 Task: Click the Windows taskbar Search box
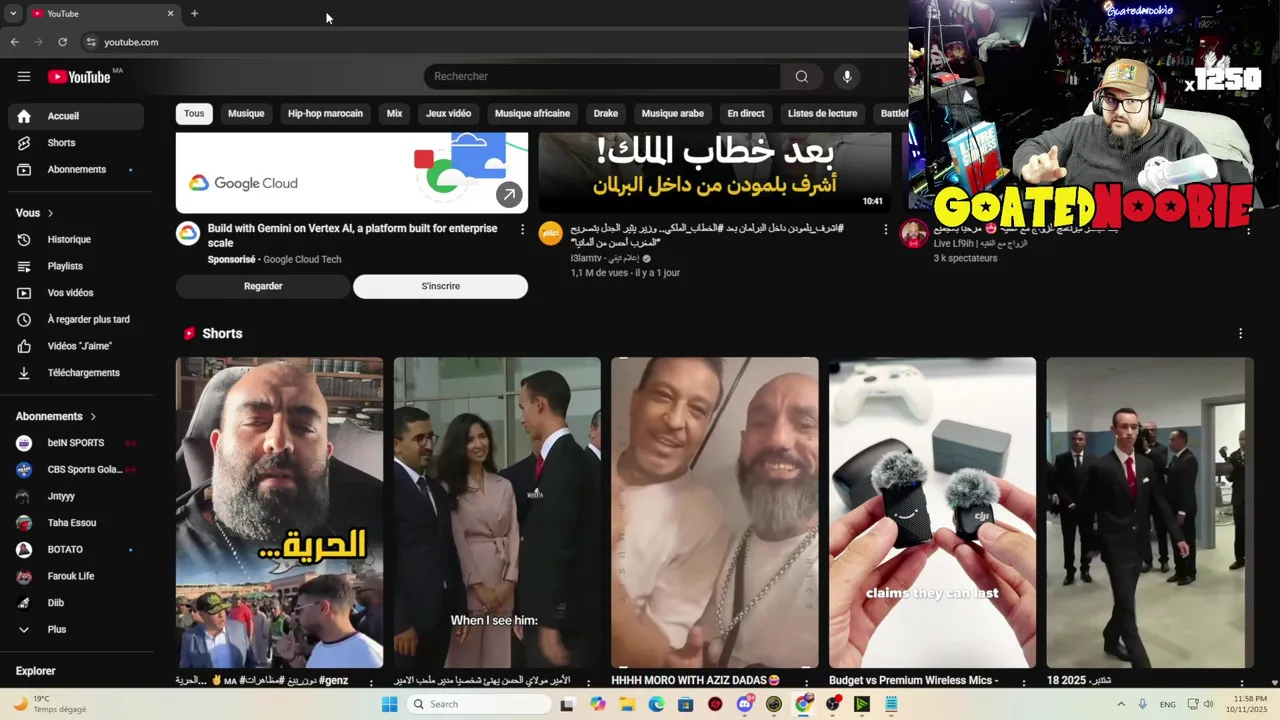tap(479, 704)
